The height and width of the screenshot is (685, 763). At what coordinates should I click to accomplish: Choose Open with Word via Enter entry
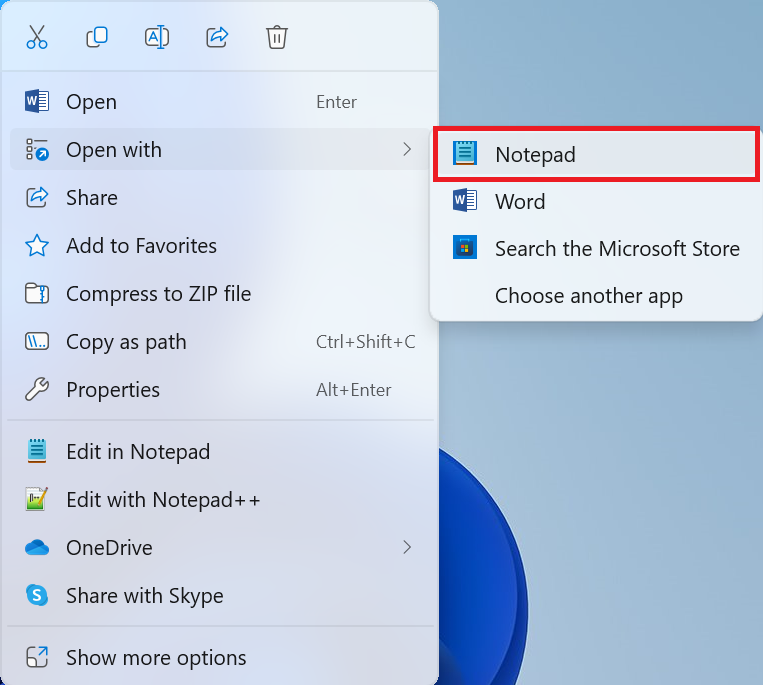click(219, 102)
